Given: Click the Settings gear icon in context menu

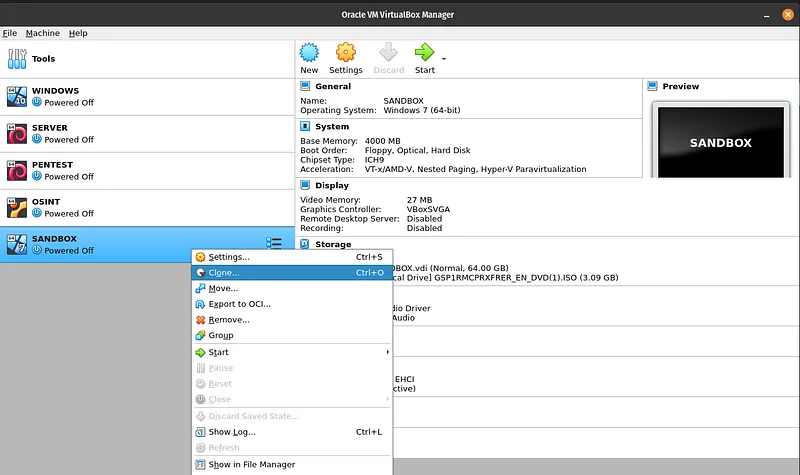Looking at the screenshot, I should [201, 257].
